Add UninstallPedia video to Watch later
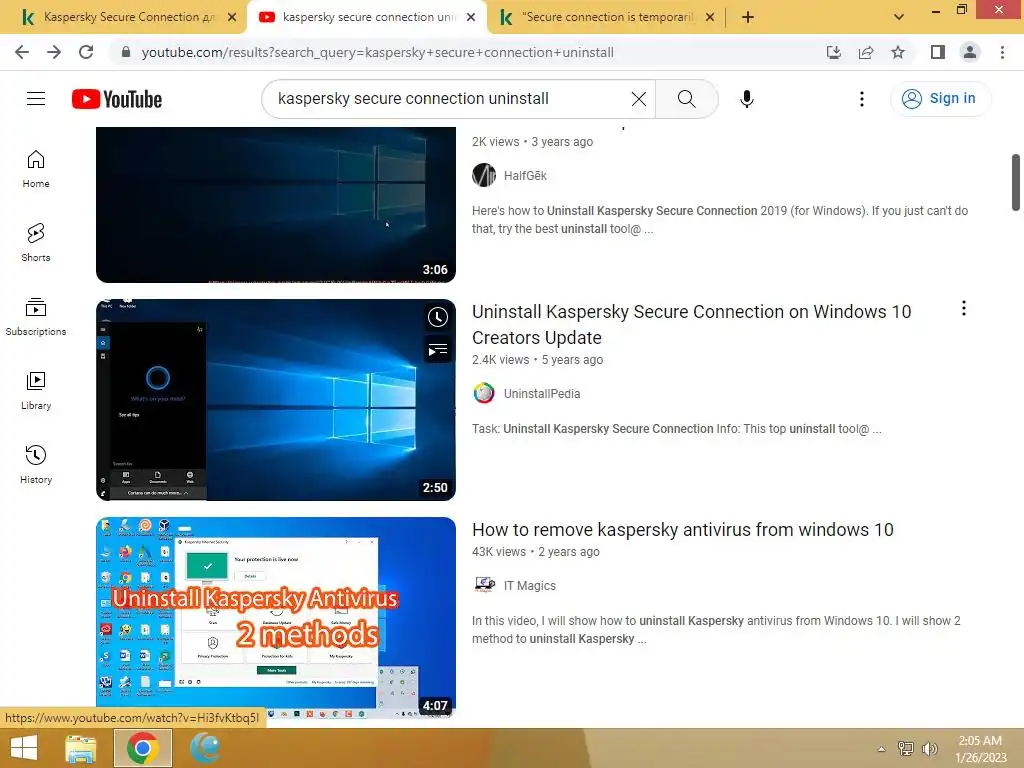 [x=438, y=317]
